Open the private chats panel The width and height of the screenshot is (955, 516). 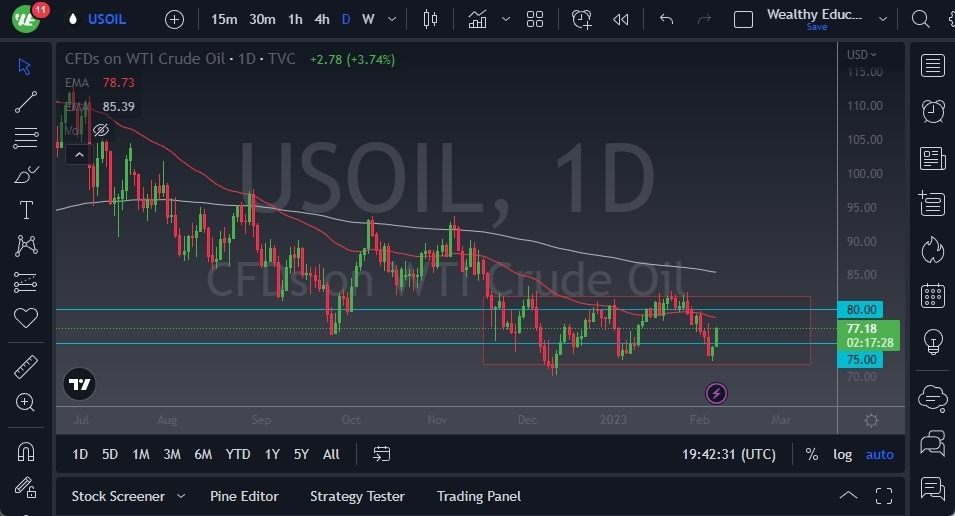pyautogui.click(x=932, y=443)
